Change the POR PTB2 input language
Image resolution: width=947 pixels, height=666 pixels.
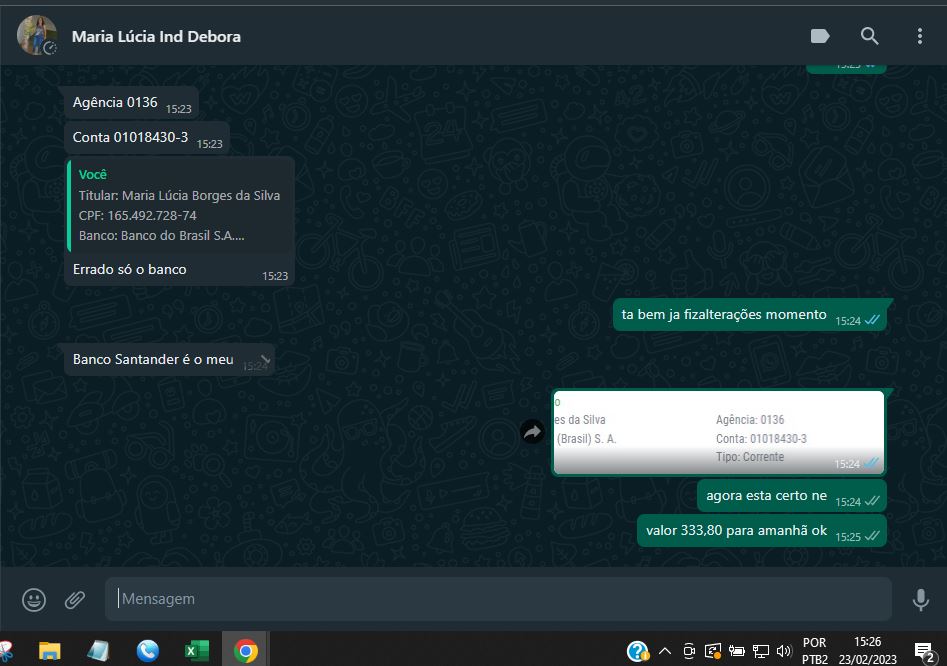[815, 651]
